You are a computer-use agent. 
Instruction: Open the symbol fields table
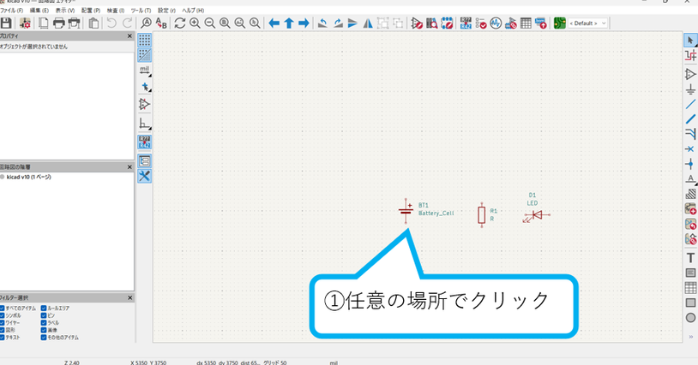(526, 23)
